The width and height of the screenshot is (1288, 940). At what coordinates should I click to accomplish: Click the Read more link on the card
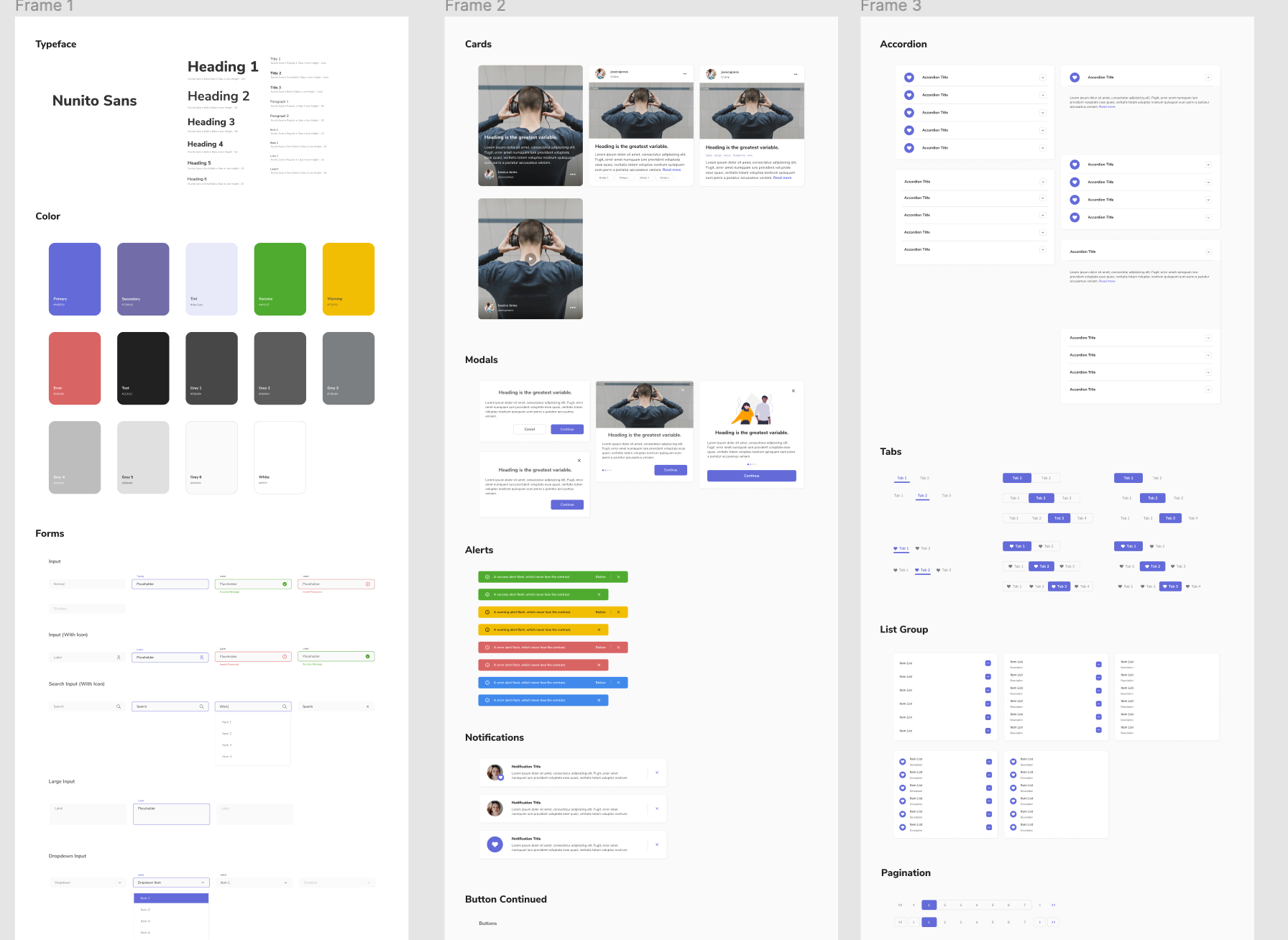tap(672, 170)
